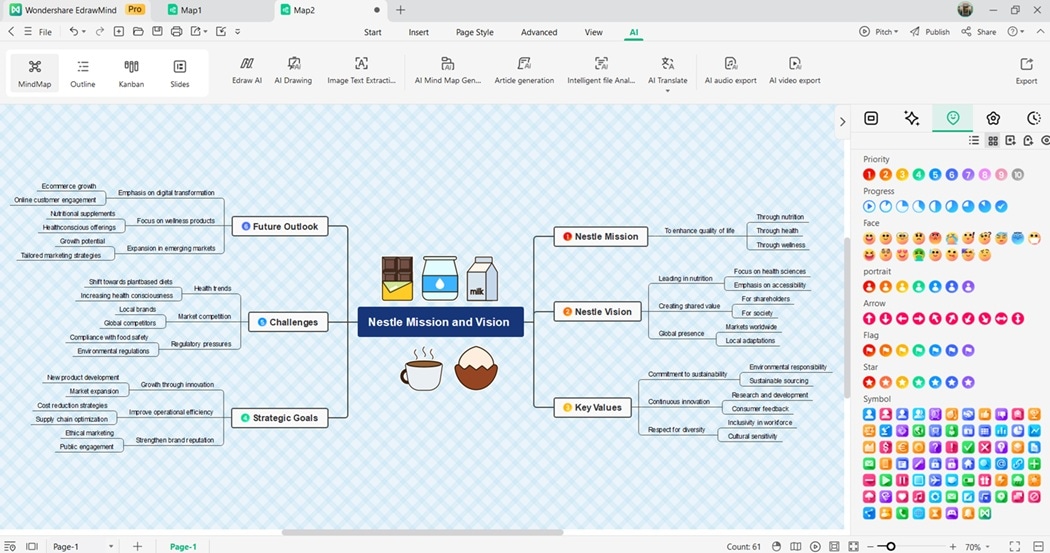Image resolution: width=1050 pixels, height=553 pixels.
Task: Save the document with disk icon
Action: coord(157,31)
